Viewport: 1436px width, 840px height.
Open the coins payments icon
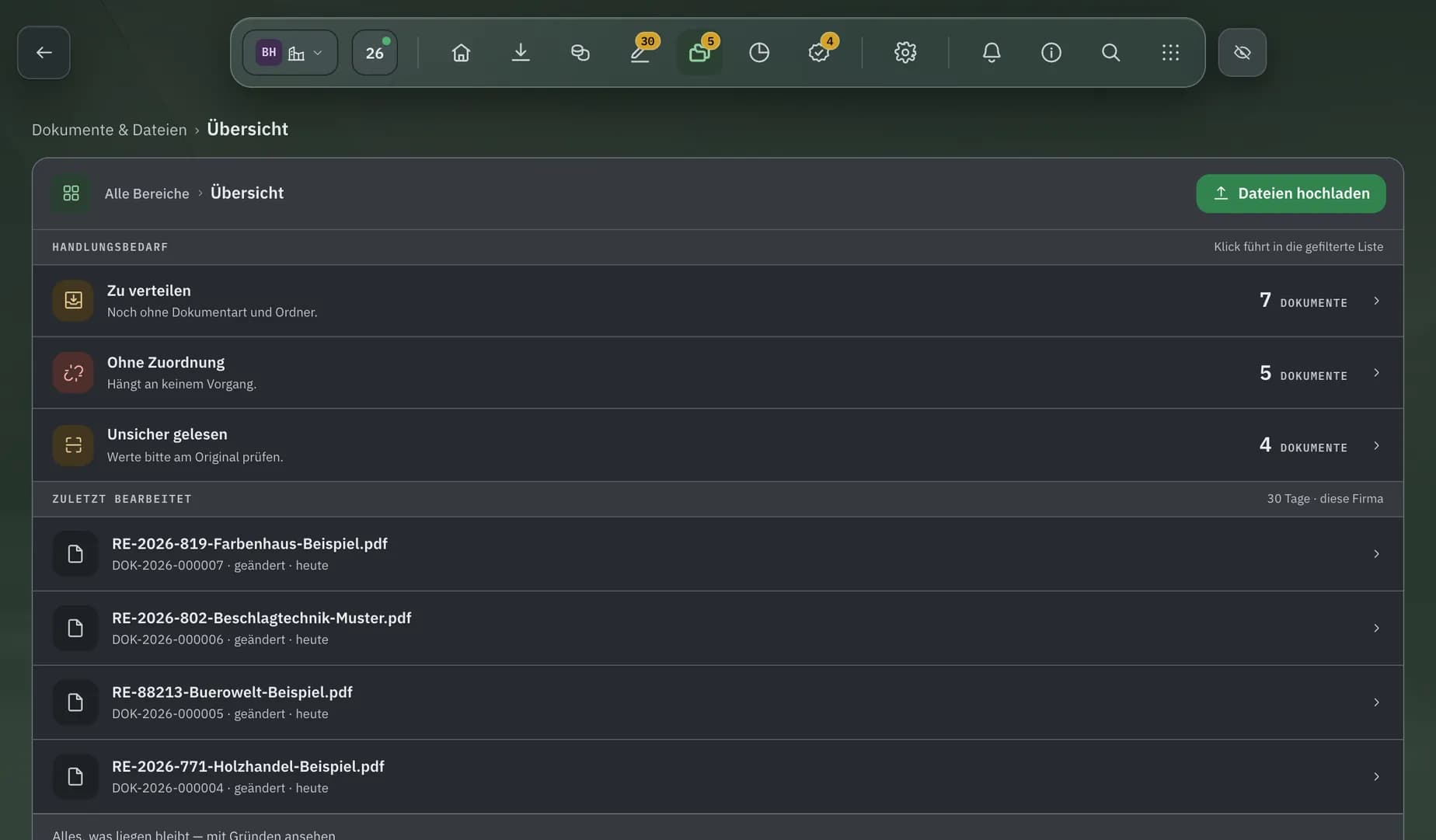click(x=580, y=52)
